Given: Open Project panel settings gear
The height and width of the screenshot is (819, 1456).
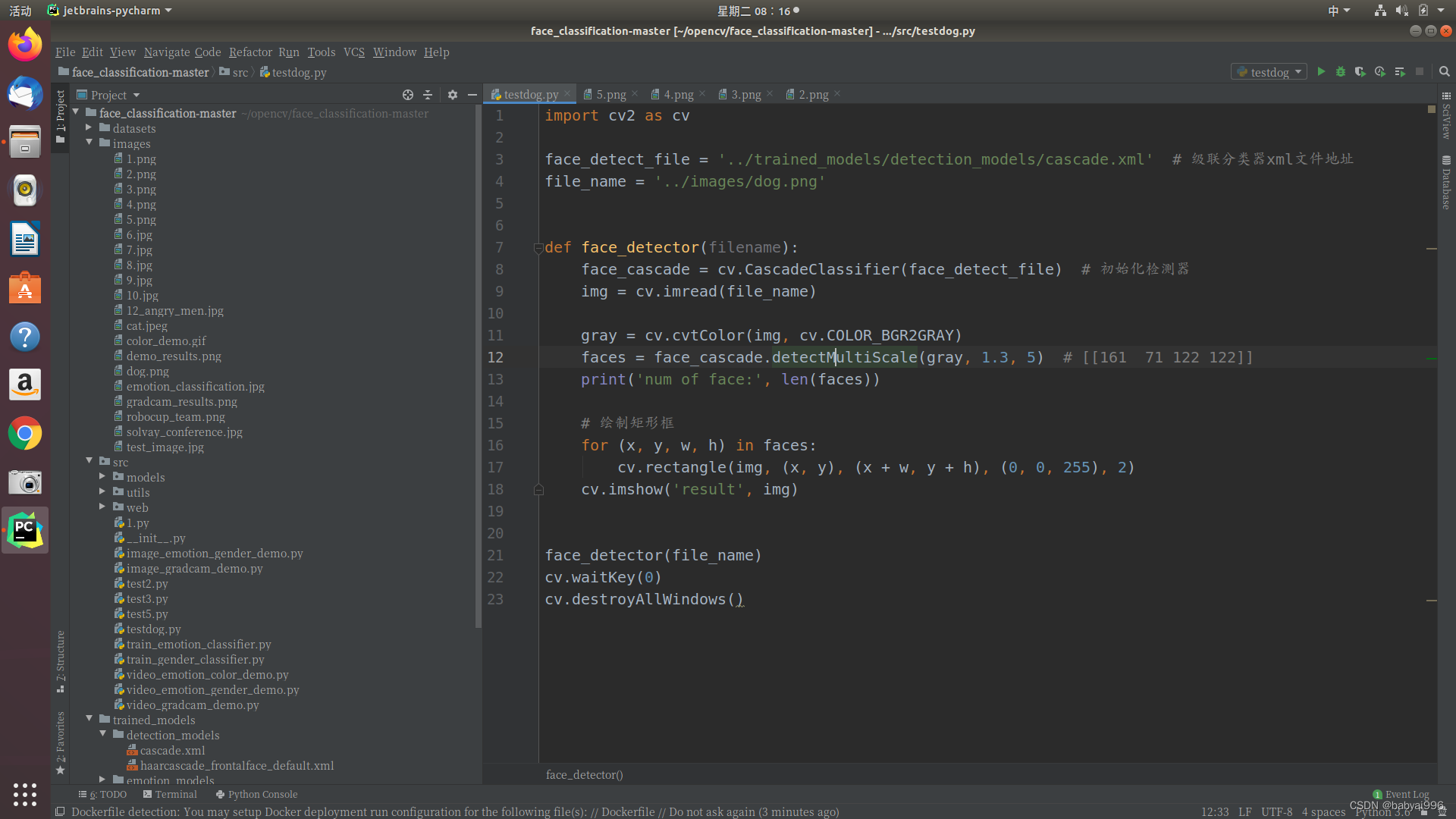Looking at the screenshot, I should 453,95.
